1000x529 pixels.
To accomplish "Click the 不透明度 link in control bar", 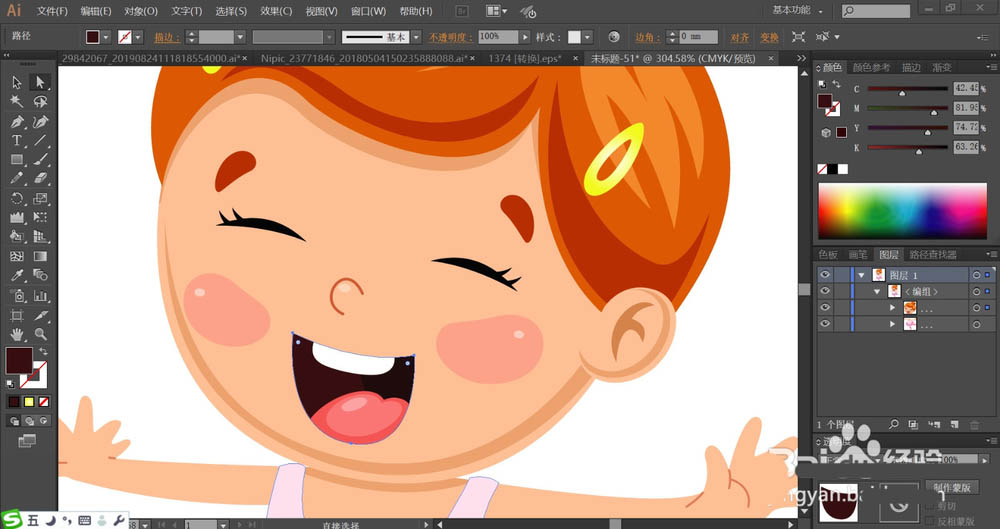I will point(452,38).
